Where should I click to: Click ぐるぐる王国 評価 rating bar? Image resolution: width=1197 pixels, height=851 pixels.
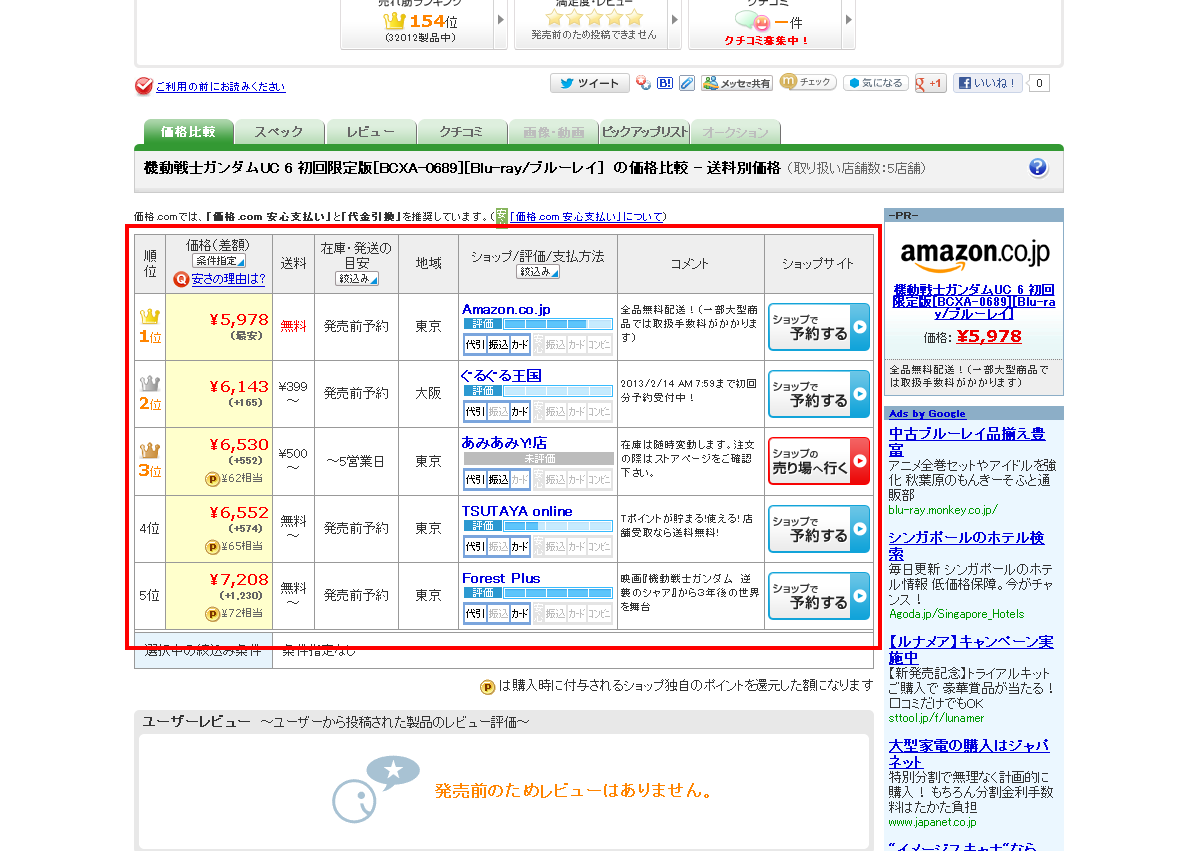click(x=538, y=391)
